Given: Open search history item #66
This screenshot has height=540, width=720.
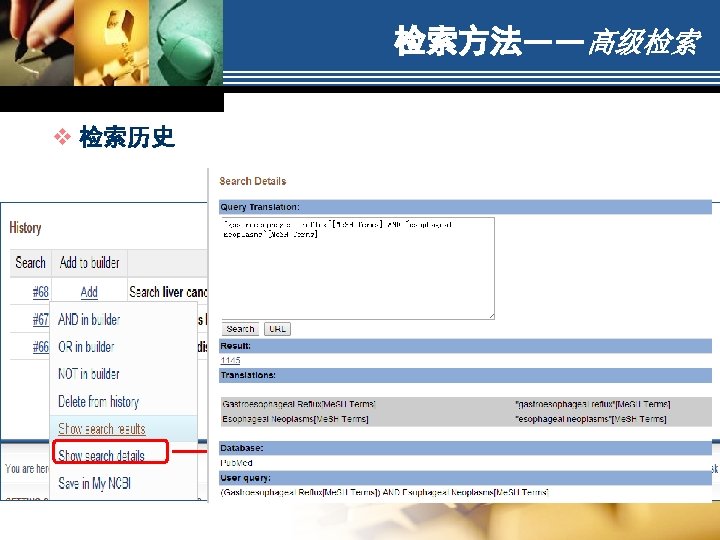Looking at the screenshot, I should click(40, 347).
